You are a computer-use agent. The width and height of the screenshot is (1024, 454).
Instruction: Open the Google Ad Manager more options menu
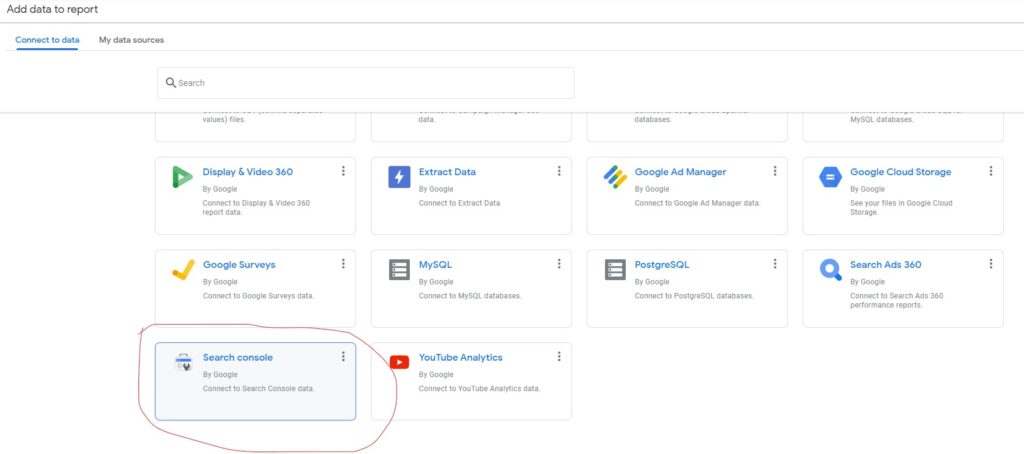[x=775, y=170]
